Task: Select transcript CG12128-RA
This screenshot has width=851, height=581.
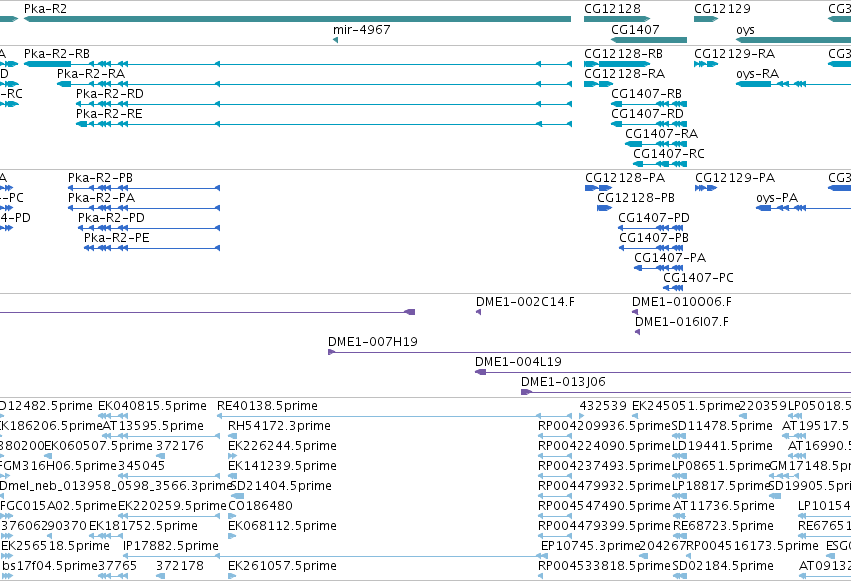Action: pos(598,84)
